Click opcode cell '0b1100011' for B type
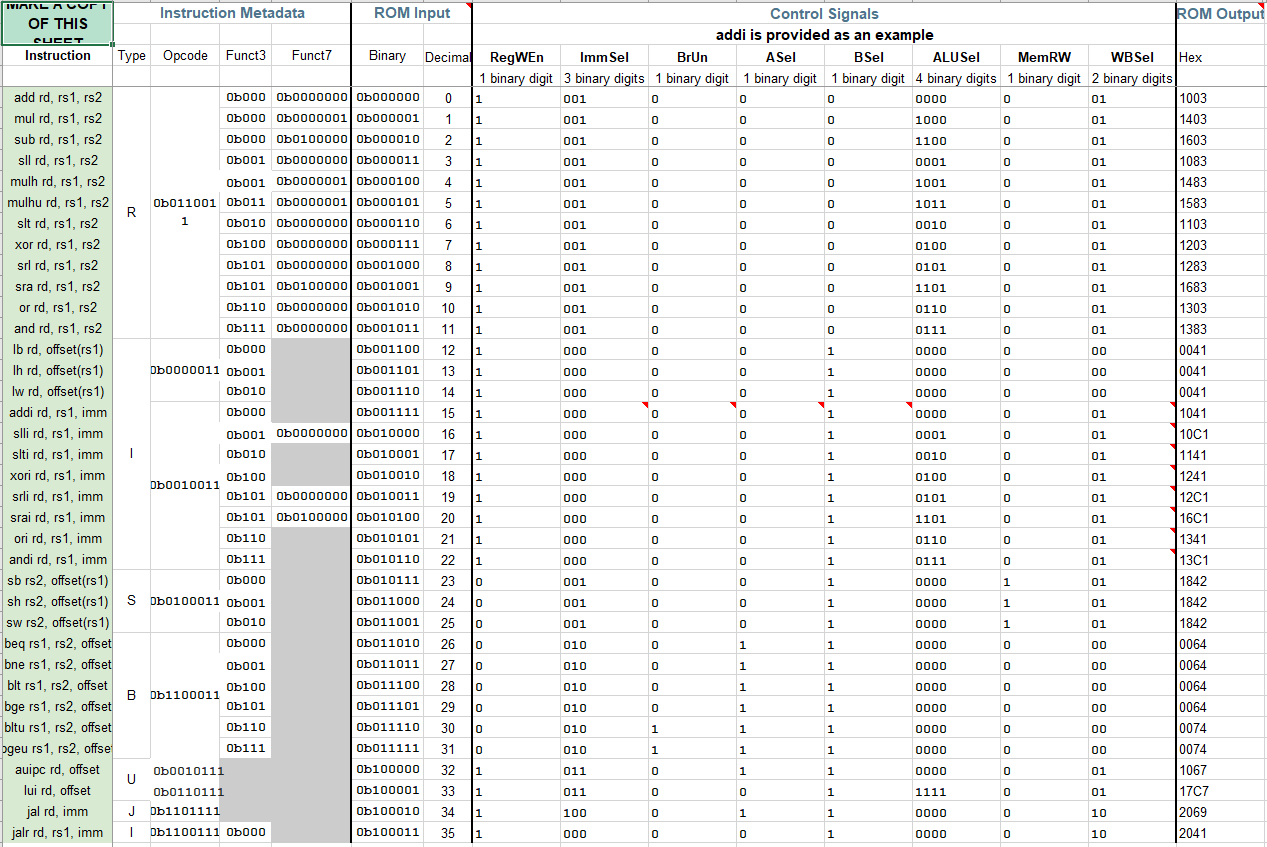Image resolution: width=1267 pixels, height=847 pixels. (185, 695)
